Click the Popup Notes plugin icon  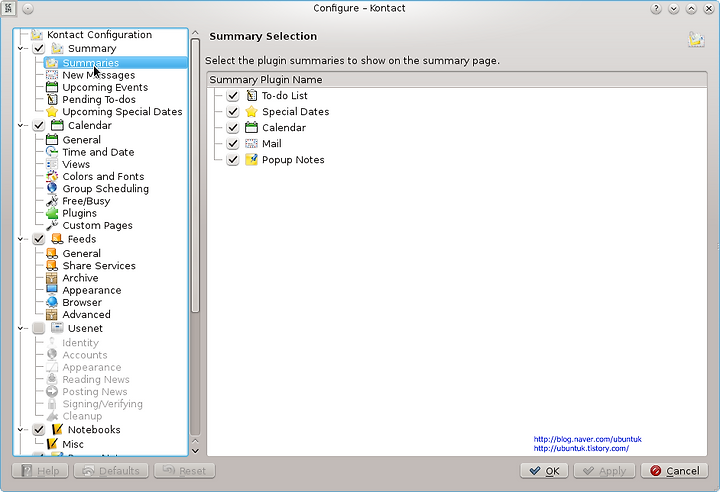(x=251, y=159)
